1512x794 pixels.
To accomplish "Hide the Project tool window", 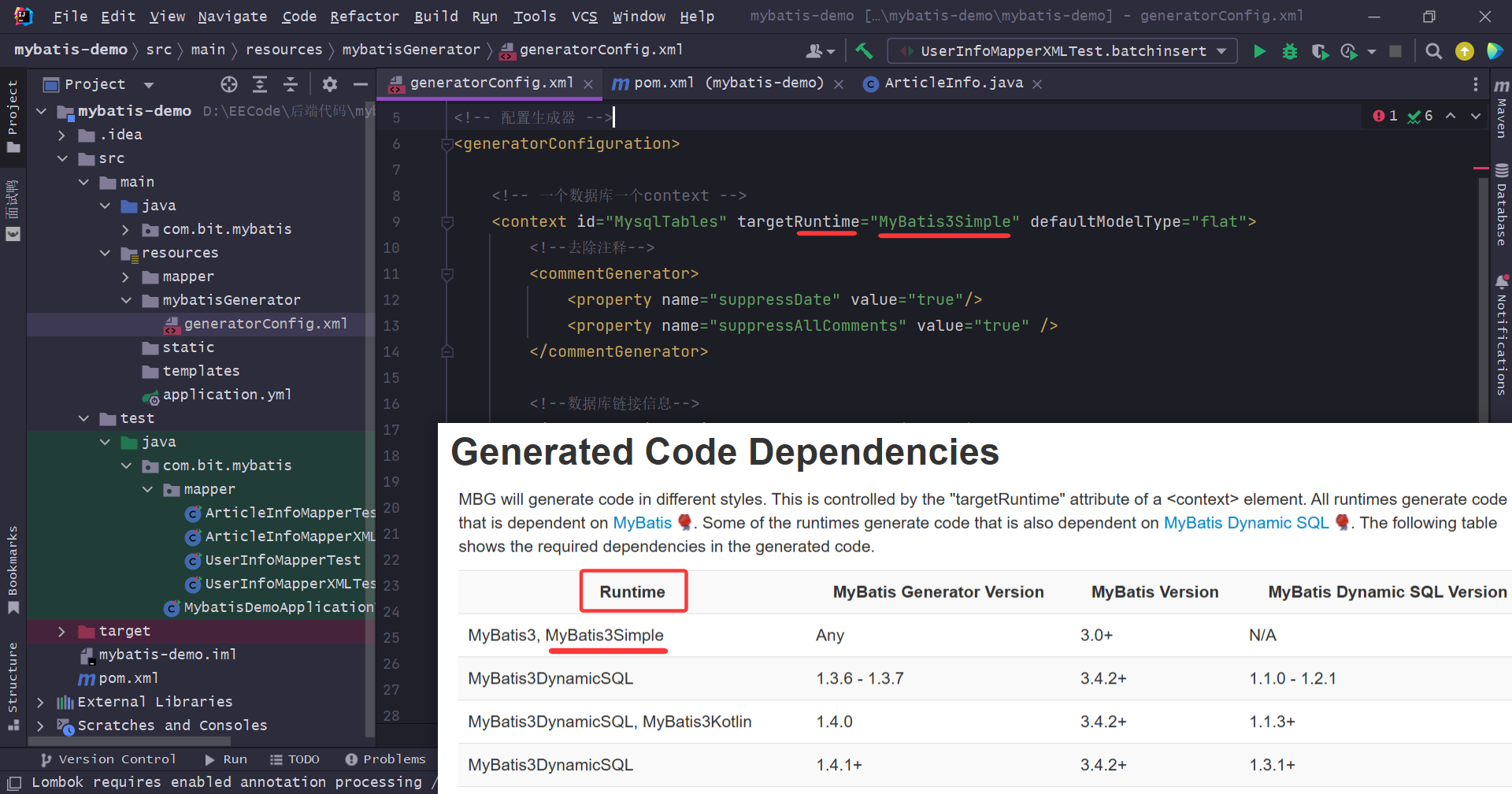I will coord(361,84).
